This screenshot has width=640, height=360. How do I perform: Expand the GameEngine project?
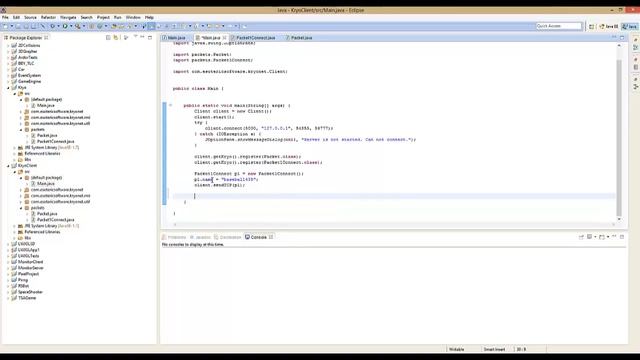click(8, 82)
